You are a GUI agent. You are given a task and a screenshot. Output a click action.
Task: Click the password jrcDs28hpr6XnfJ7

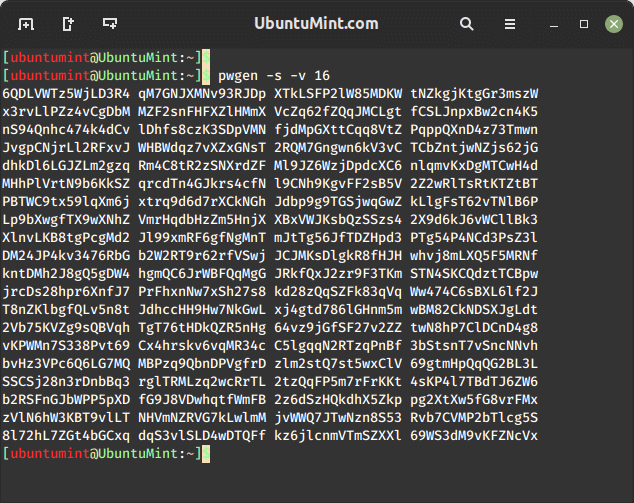(66, 292)
